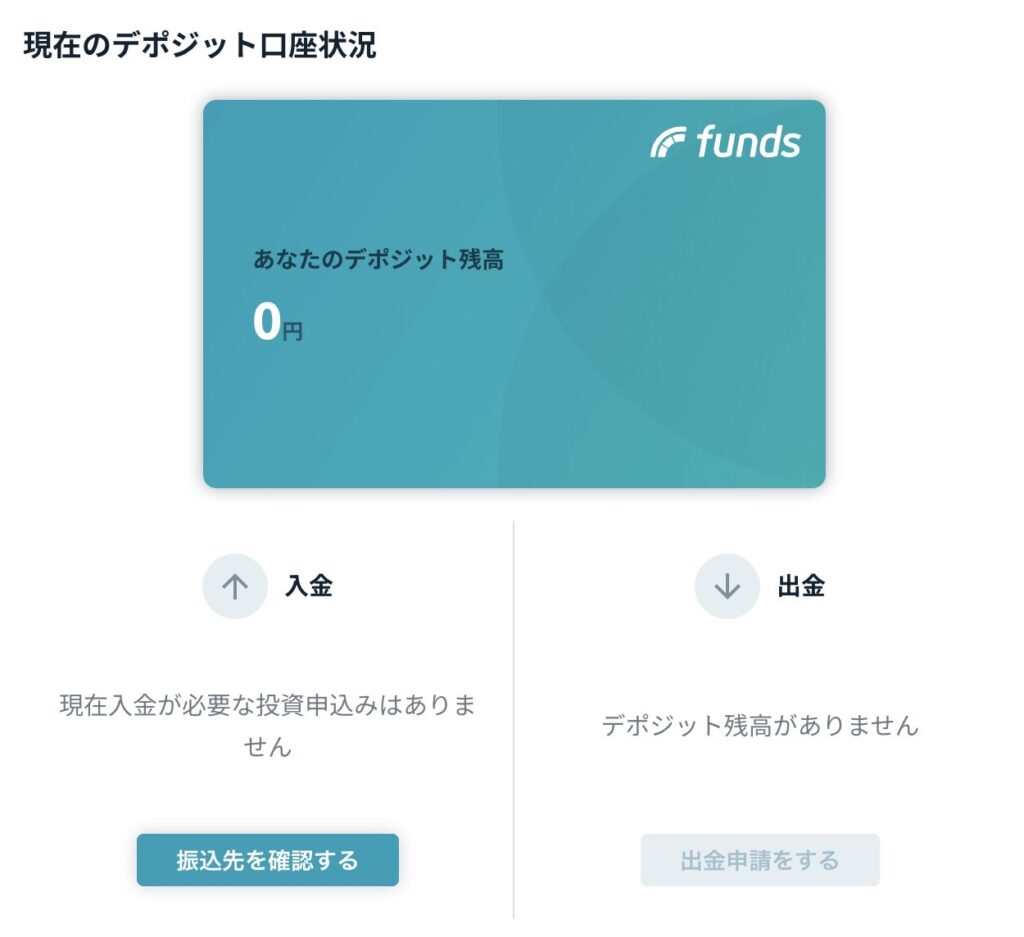Click the withdrawal down-arrow icon
Viewport: 1024px width, 937px height.
click(x=727, y=586)
